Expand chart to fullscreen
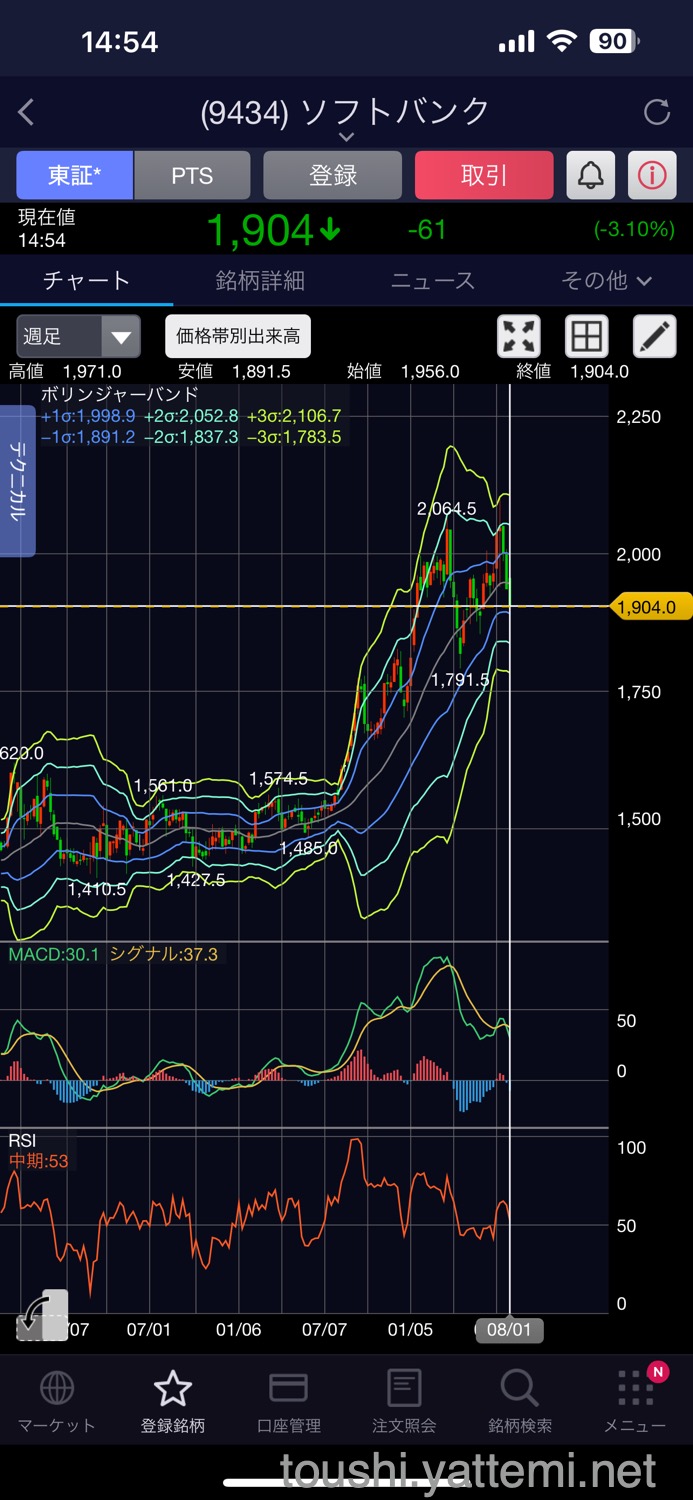Screen dimensions: 693x1500 point(519,337)
